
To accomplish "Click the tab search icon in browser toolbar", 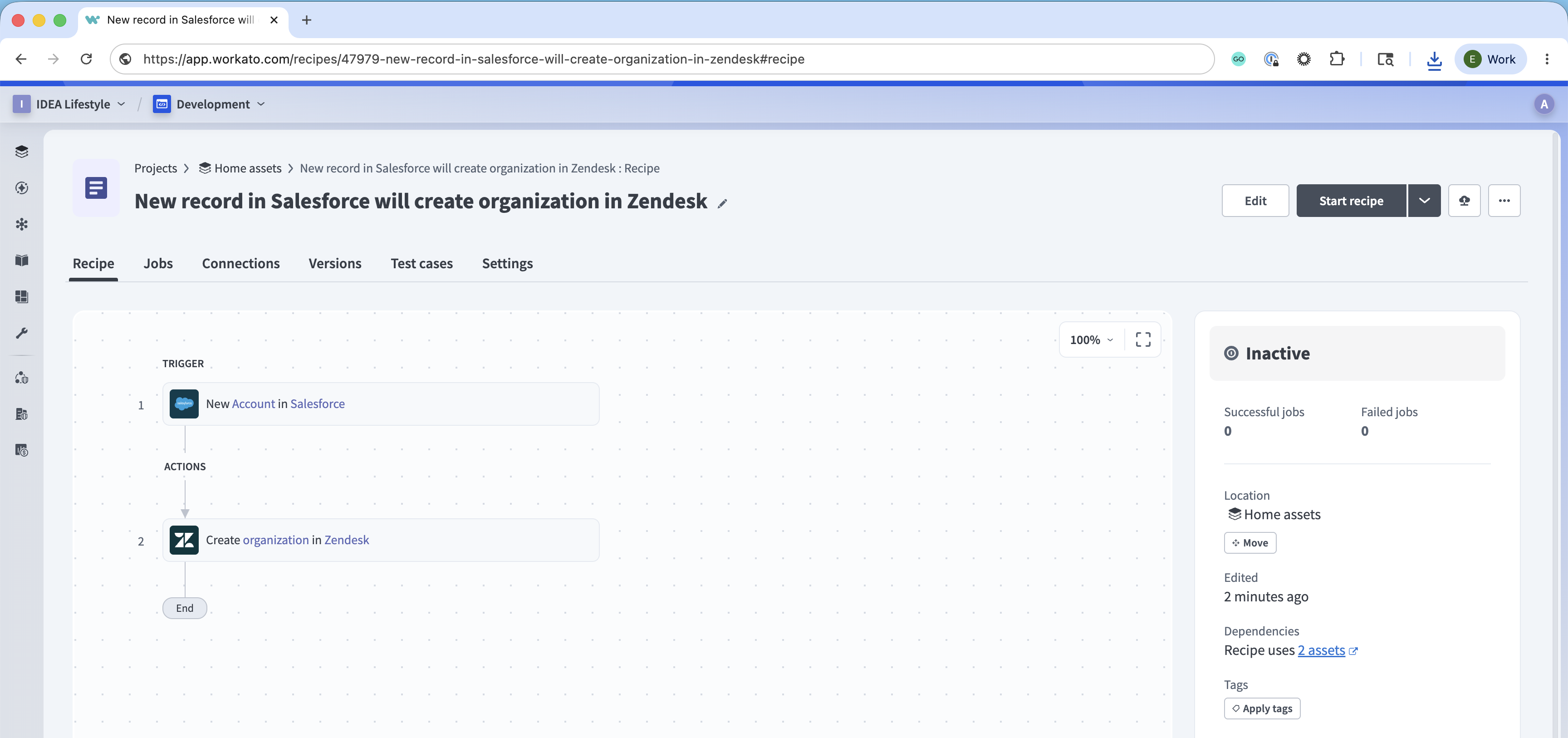I will coord(1386,59).
